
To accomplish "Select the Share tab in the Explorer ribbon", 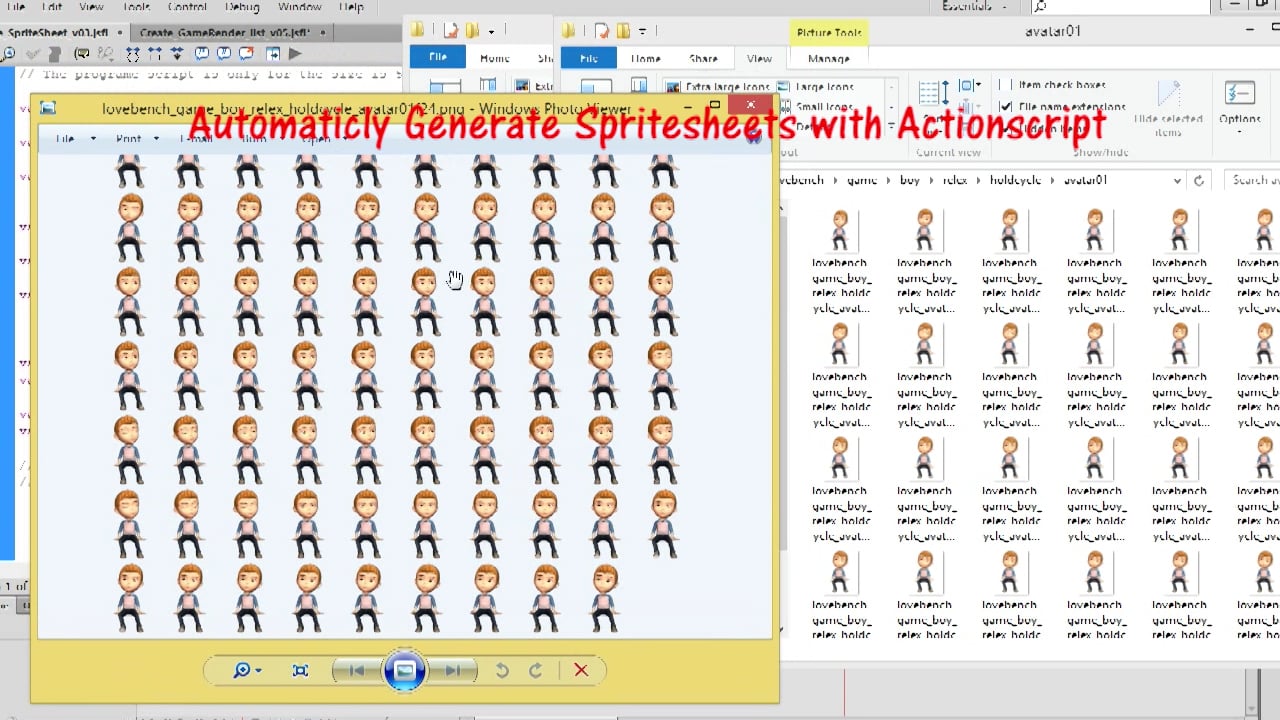I will pyautogui.click(x=703, y=59).
